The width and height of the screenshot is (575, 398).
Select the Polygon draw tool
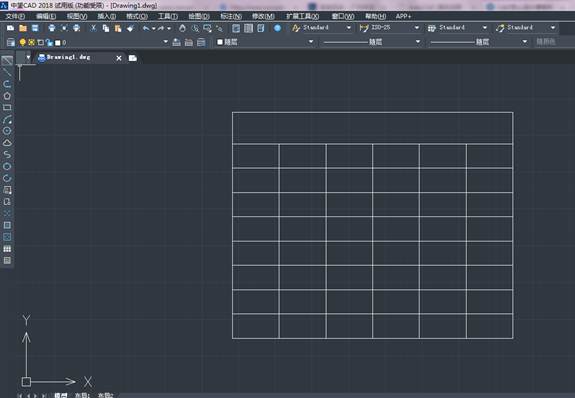7,96
